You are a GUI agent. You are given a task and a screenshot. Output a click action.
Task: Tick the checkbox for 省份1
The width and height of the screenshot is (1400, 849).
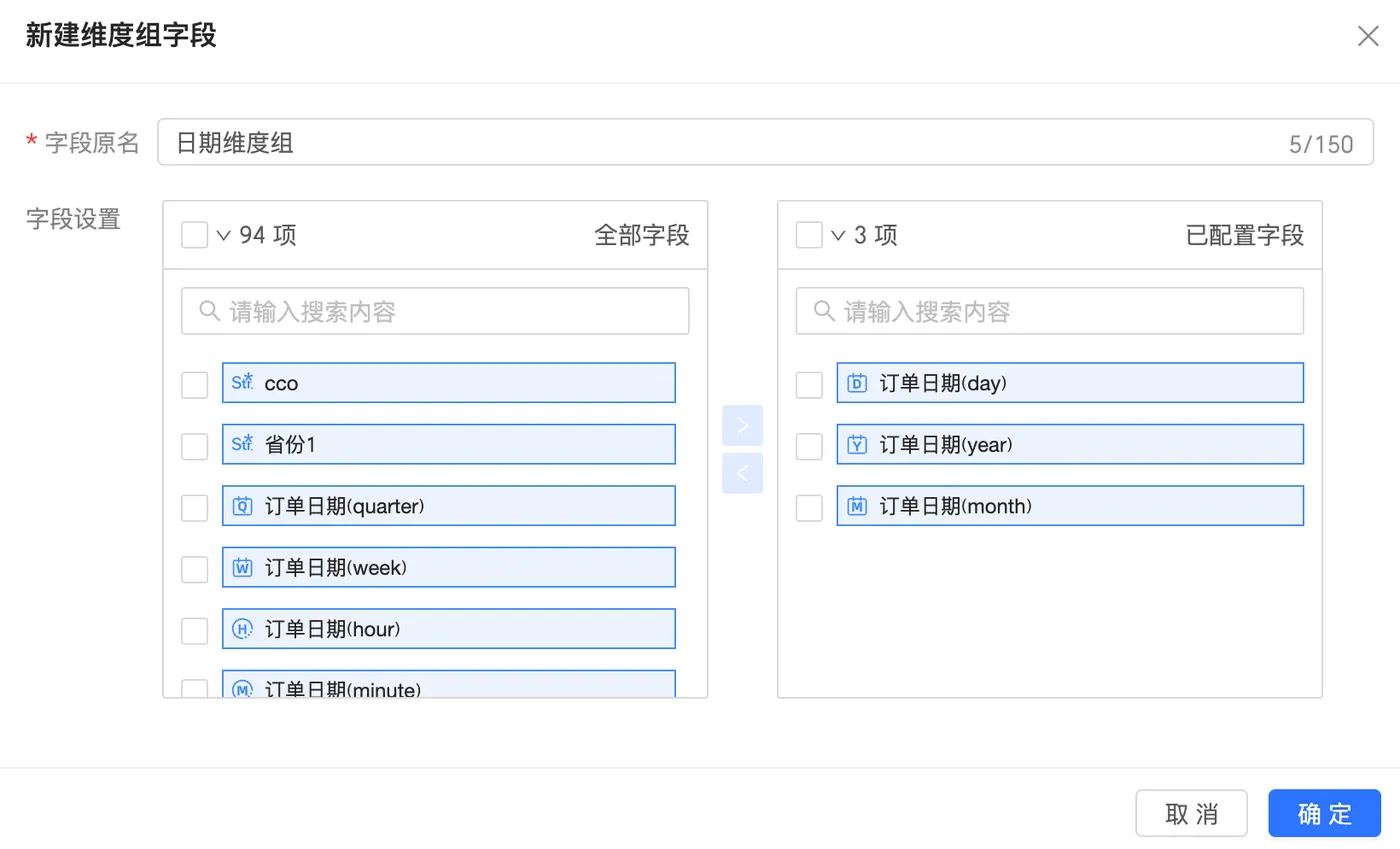point(195,446)
